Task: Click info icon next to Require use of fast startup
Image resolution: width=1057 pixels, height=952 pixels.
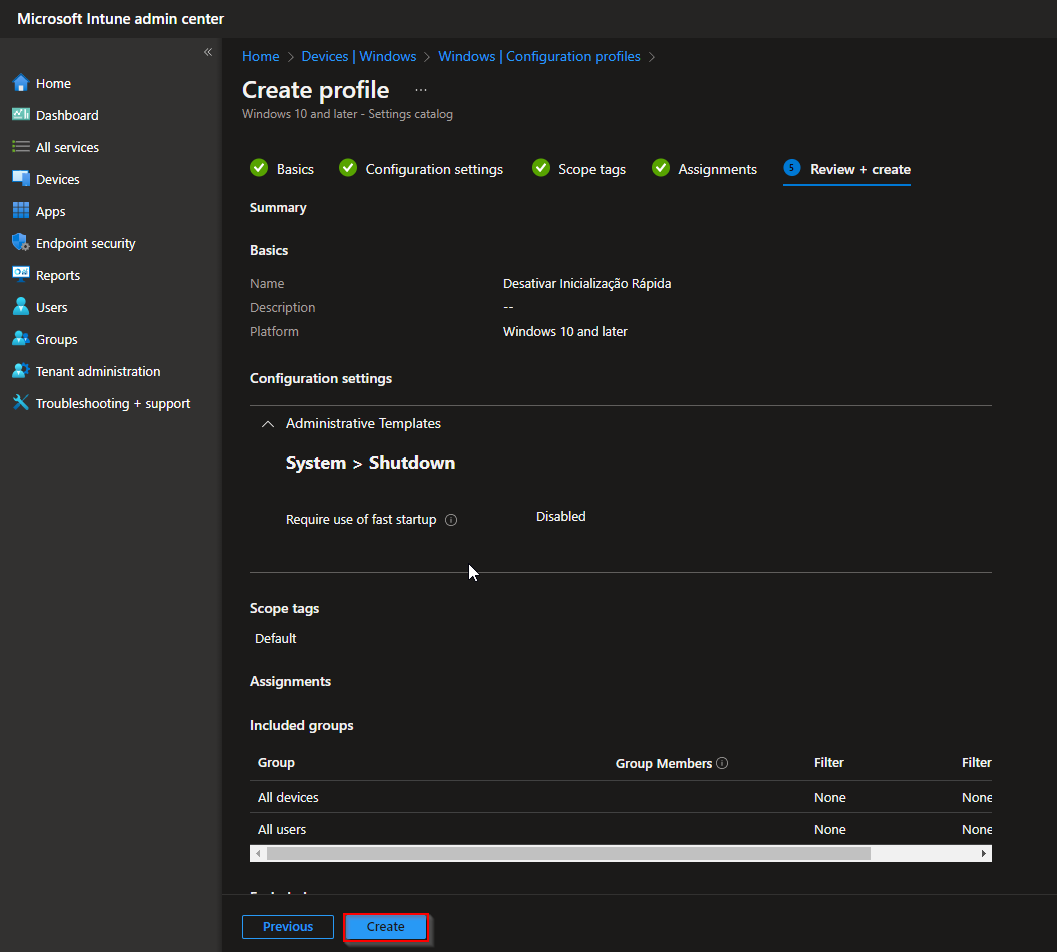Action: pos(451,520)
